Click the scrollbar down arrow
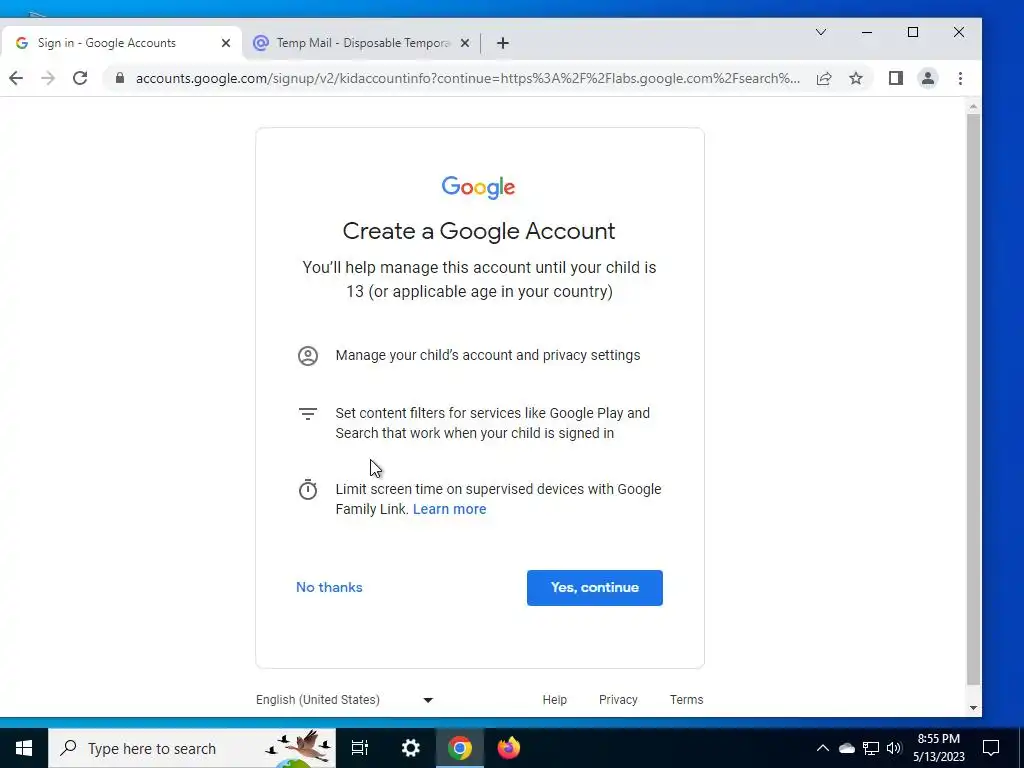The image size is (1024, 768). [973, 708]
